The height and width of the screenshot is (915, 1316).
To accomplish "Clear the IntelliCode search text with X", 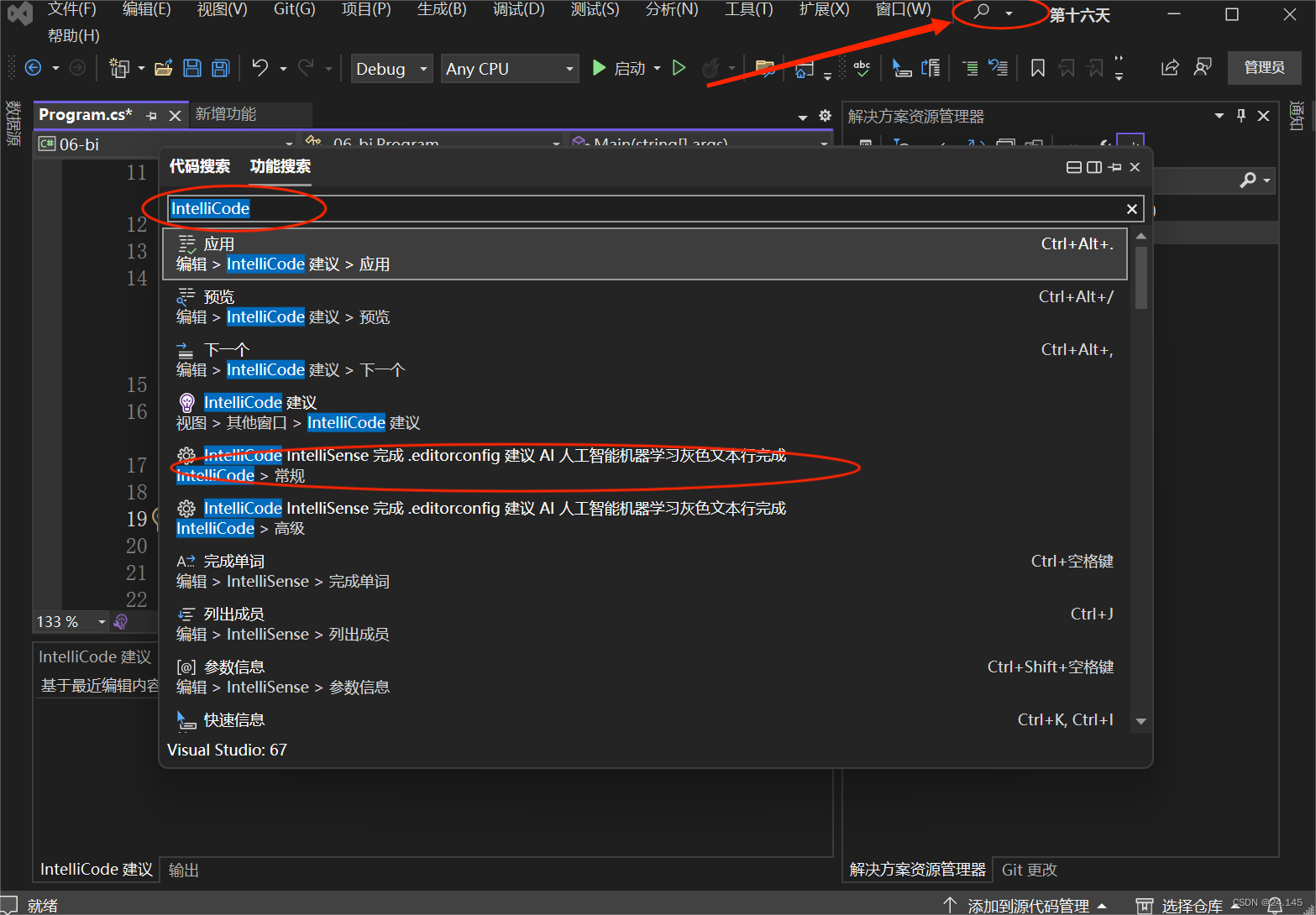I will [x=1131, y=209].
